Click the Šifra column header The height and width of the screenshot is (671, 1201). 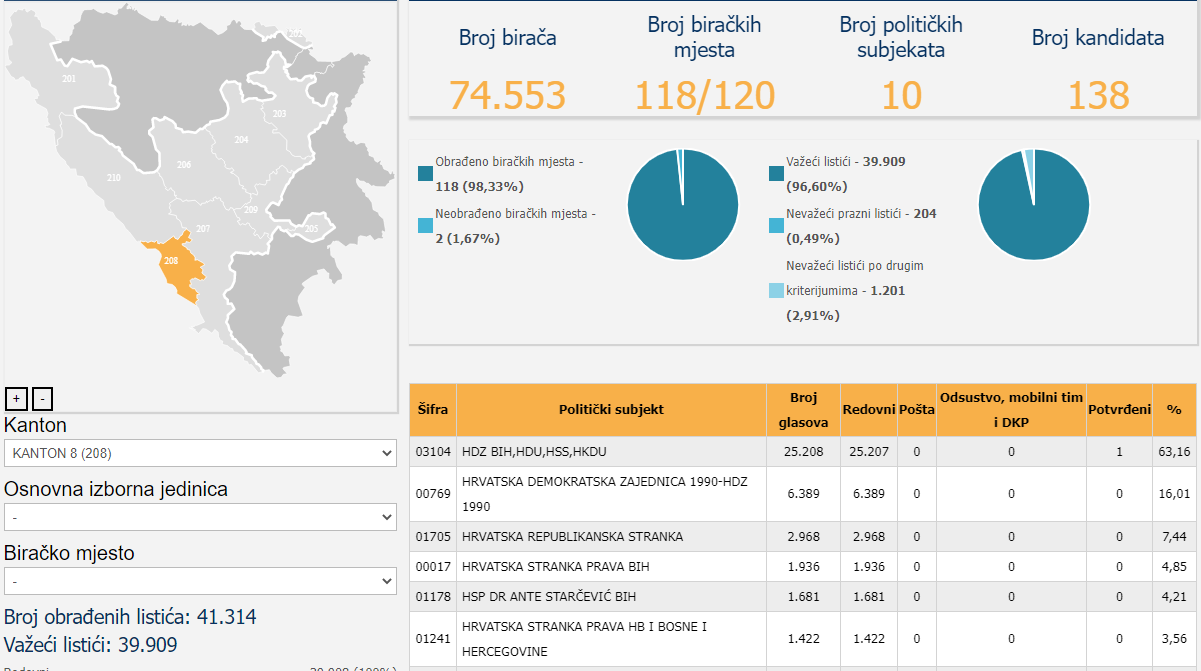433,410
